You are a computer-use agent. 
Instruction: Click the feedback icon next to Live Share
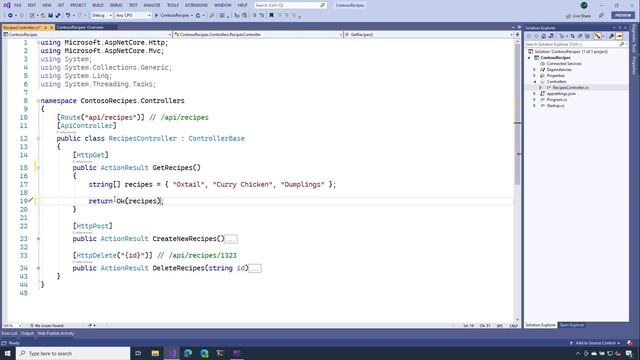601,16
